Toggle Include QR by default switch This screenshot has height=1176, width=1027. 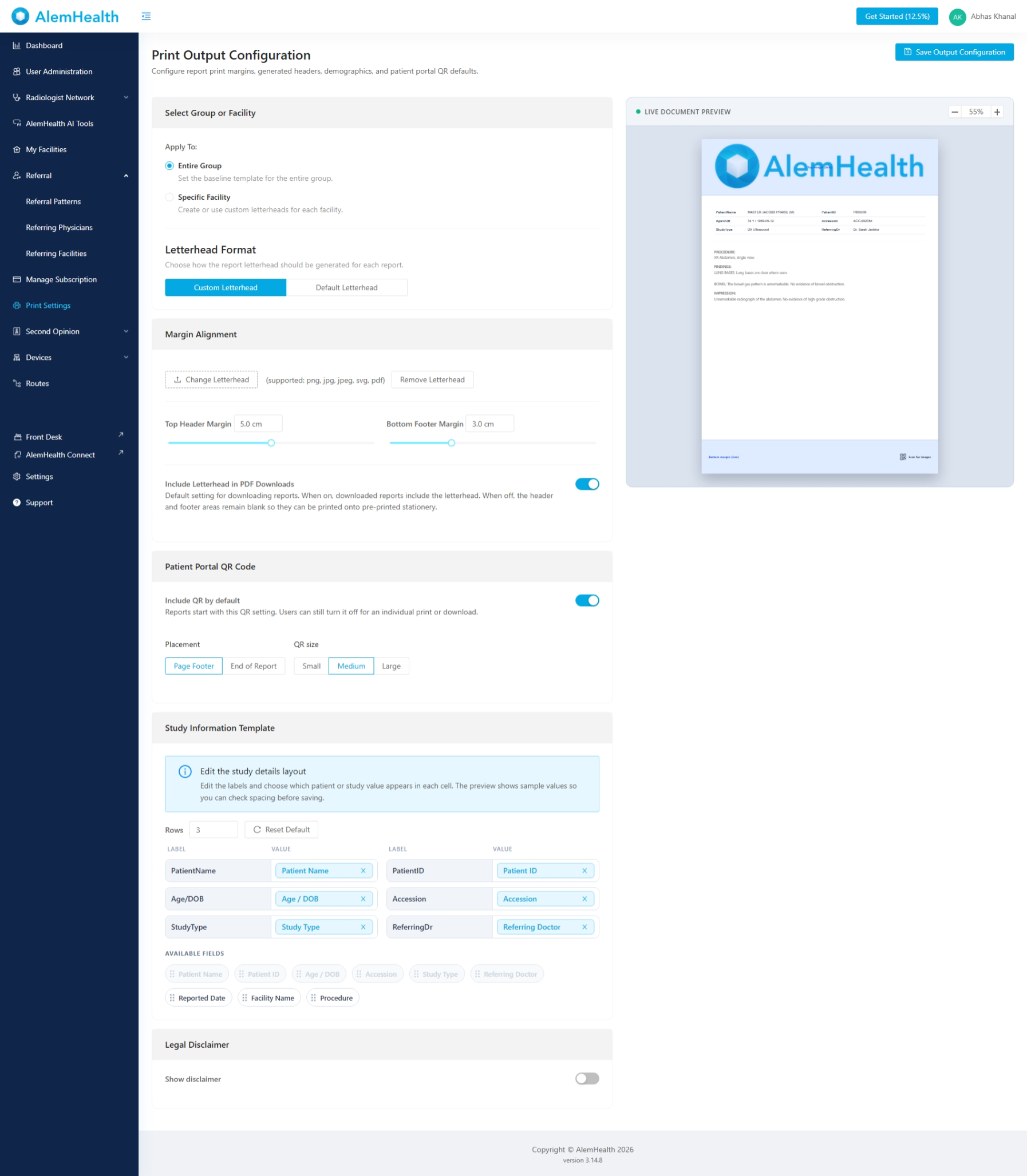587,600
